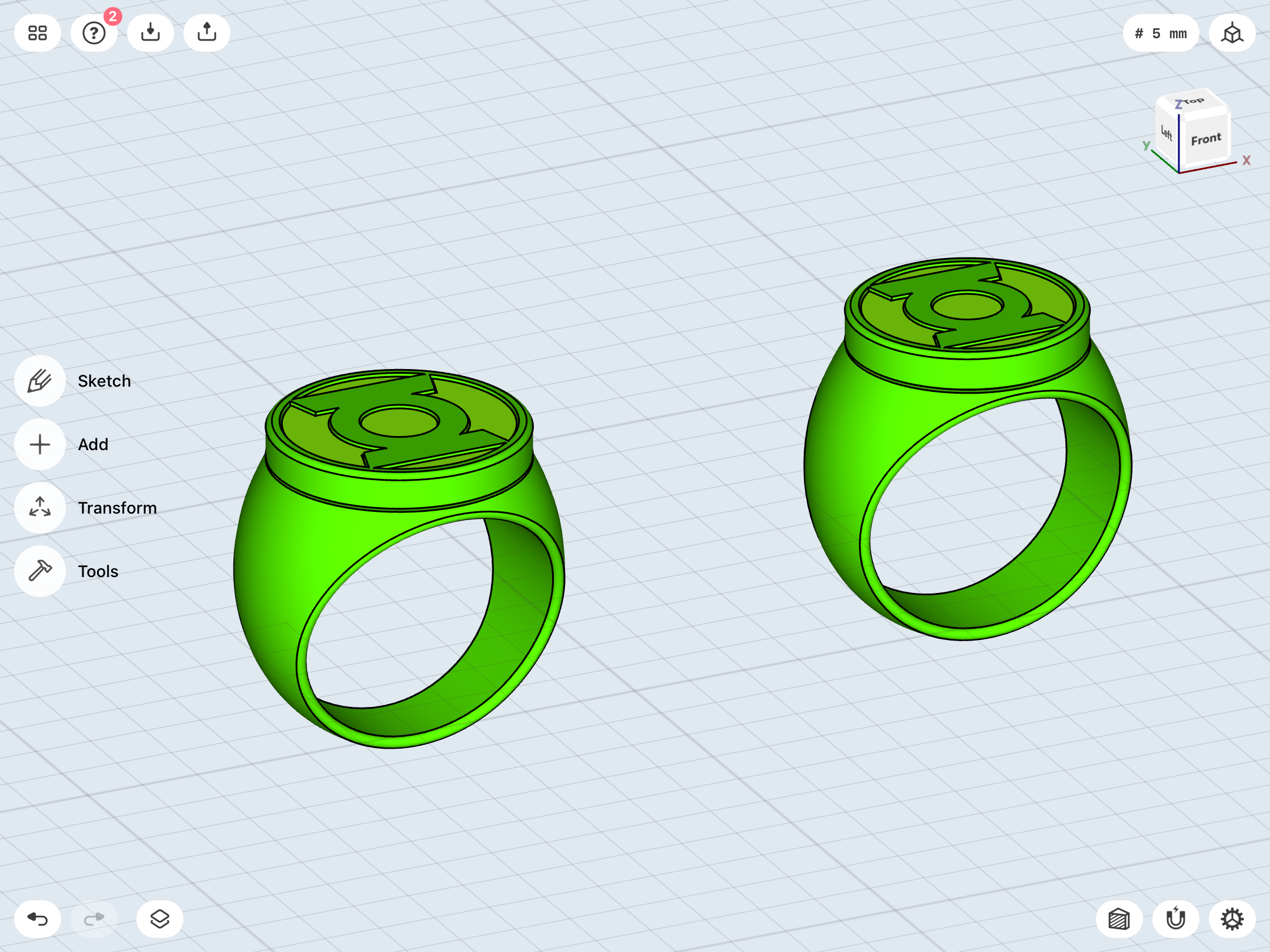Viewport: 1270px width, 952px height.
Task: Toggle orthographic/perspective view cube icon
Action: coord(1232,33)
